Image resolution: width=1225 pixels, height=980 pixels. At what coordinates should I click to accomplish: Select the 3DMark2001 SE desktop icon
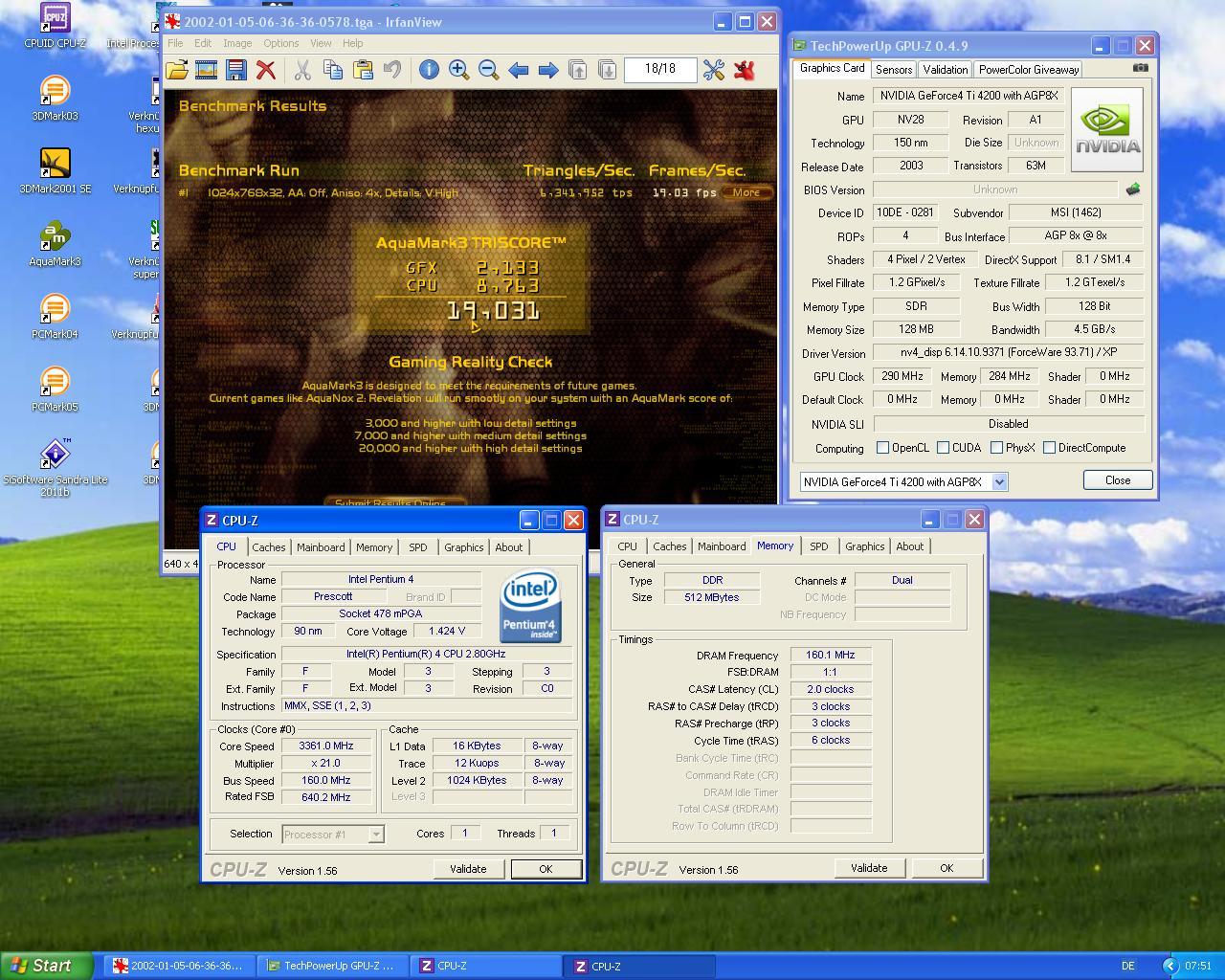[55, 170]
